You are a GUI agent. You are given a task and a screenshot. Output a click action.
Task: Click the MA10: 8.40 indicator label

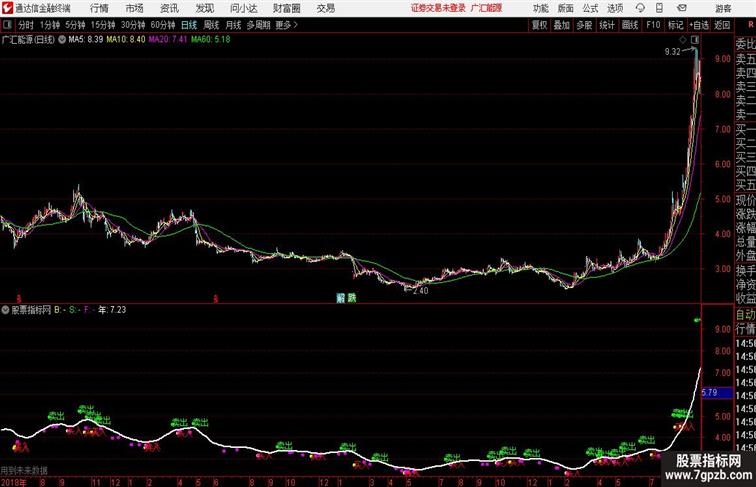[x=126, y=40]
